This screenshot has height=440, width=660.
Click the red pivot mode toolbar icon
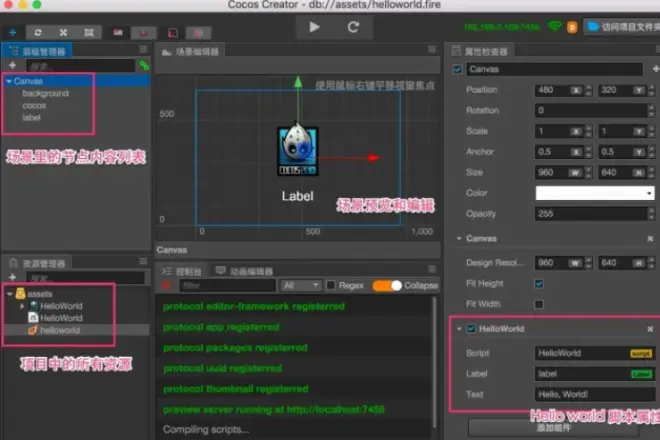[118, 32]
